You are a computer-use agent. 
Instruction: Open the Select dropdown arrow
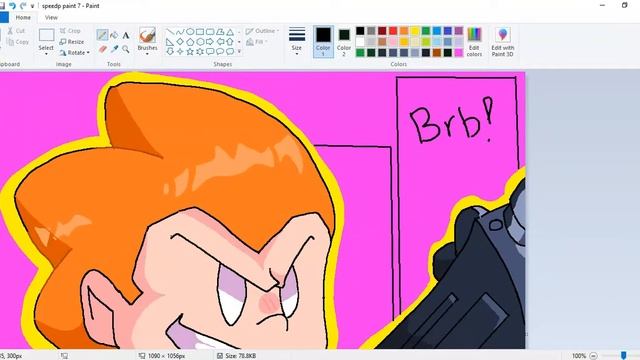point(46,54)
